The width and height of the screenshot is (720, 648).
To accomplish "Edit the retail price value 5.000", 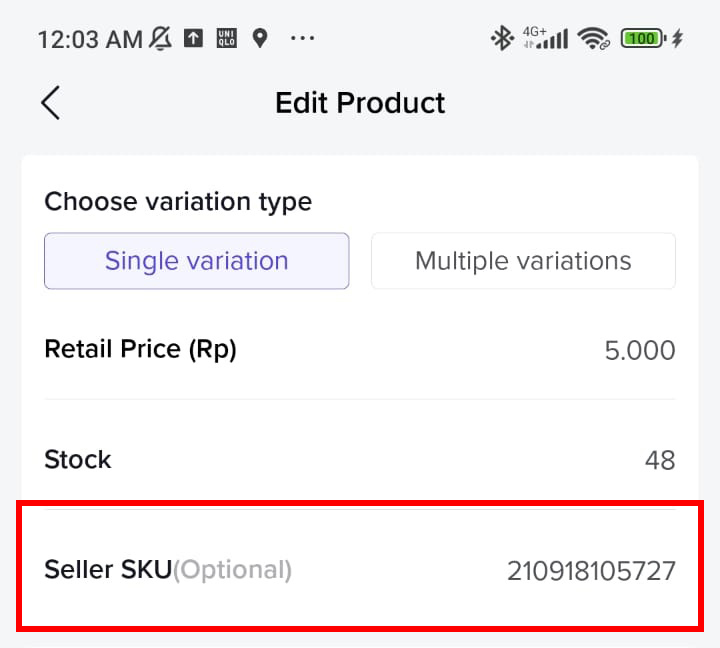I will pyautogui.click(x=640, y=350).
